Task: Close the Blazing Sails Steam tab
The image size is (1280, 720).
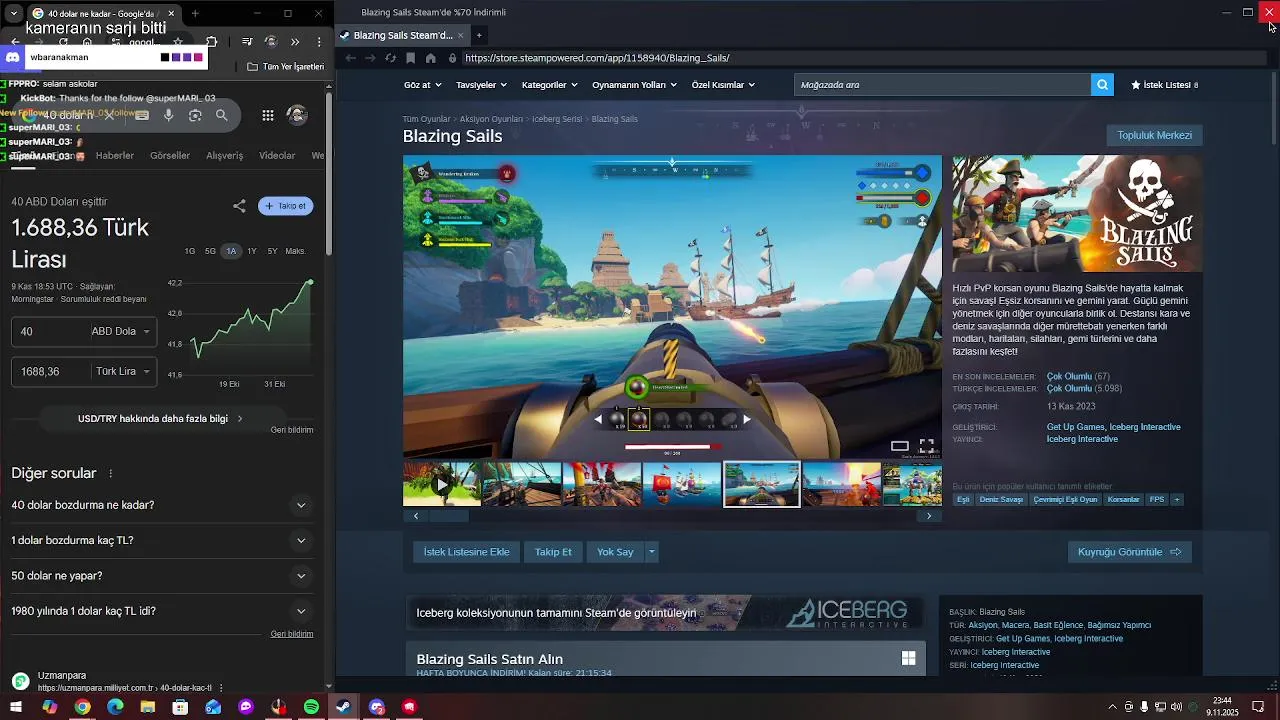Action: (x=461, y=35)
